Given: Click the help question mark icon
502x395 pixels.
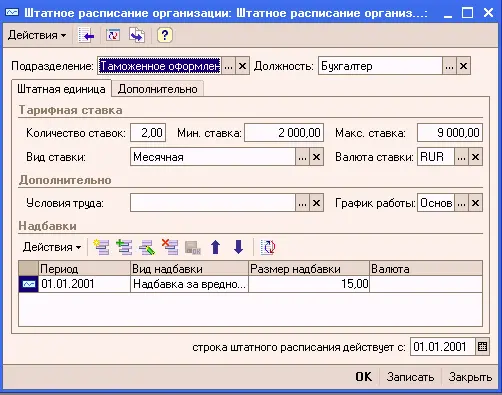Looking at the screenshot, I should [x=164, y=35].
